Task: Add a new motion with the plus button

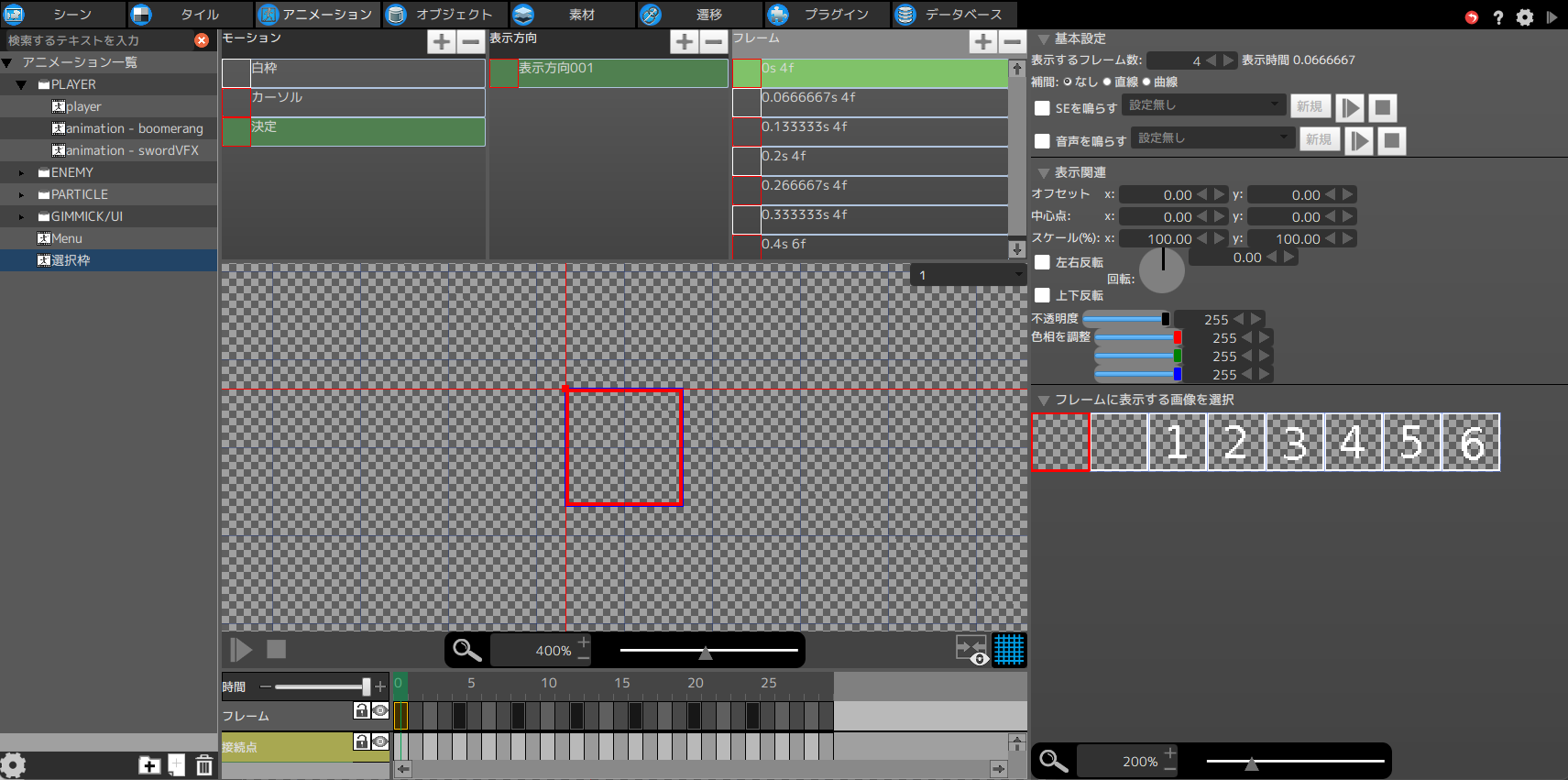Action: pyautogui.click(x=442, y=41)
